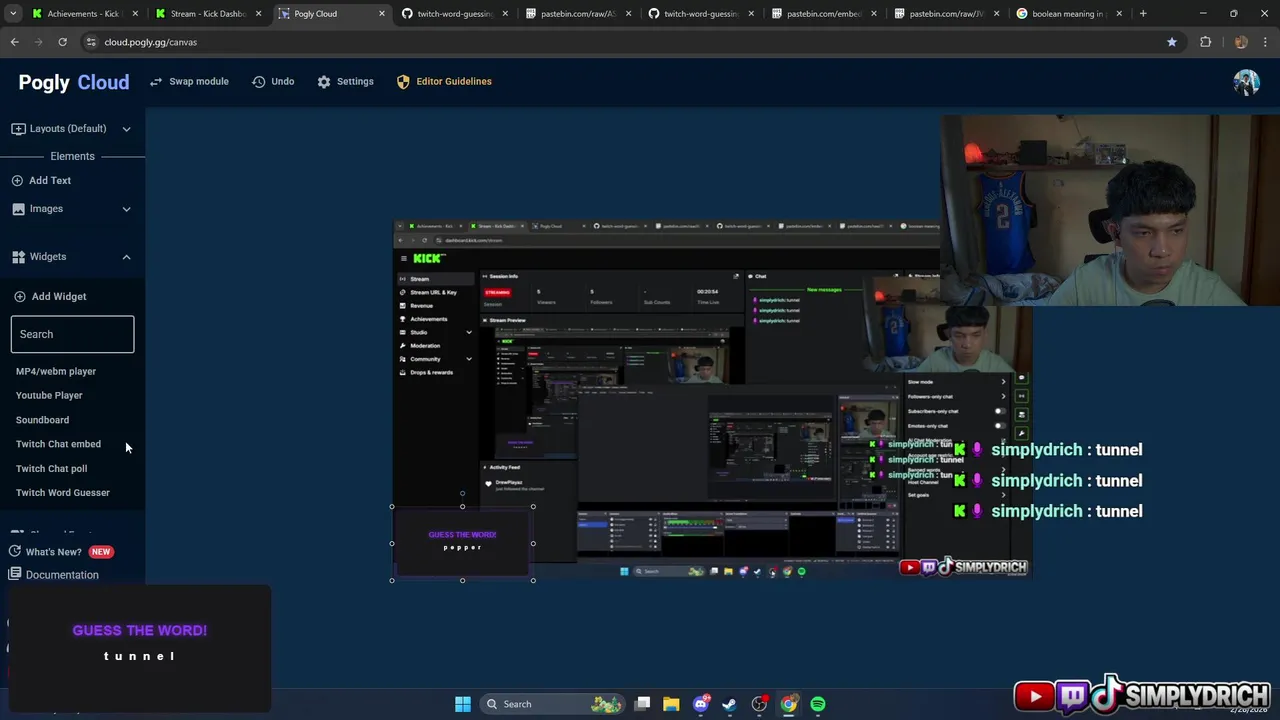Click the NEW badge beside What's New
Viewport: 1280px width, 720px height.
coord(101,552)
